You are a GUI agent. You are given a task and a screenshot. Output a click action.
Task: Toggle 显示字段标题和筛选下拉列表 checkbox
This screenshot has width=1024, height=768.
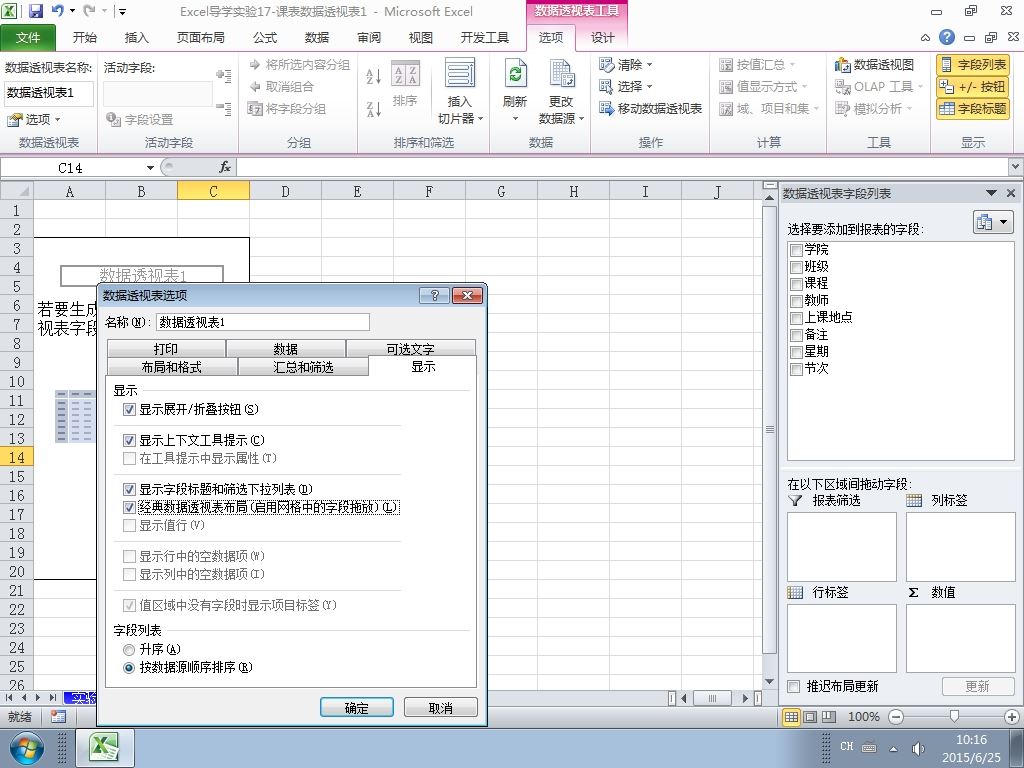tap(129, 489)
